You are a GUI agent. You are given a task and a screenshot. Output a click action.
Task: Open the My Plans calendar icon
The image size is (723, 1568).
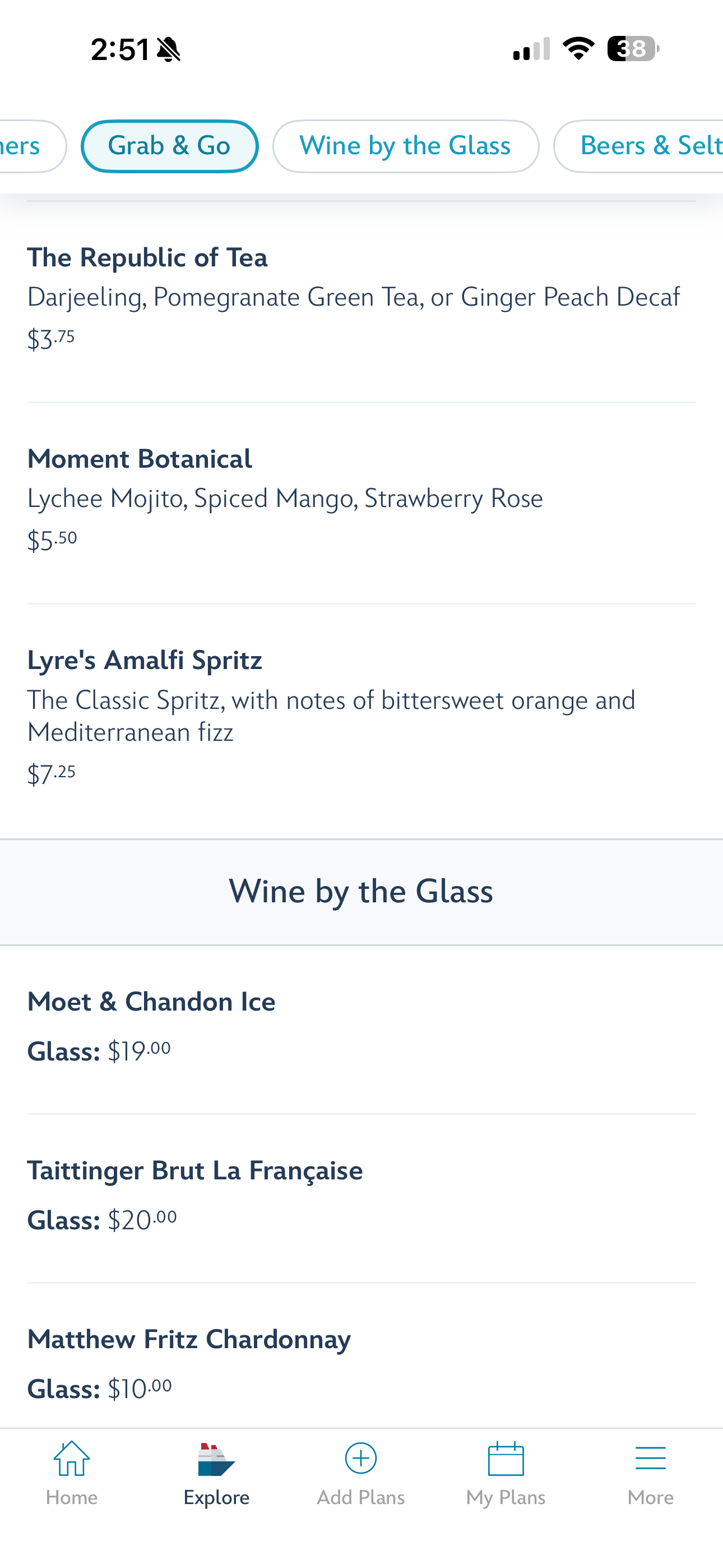click(x=506, y=1459)
